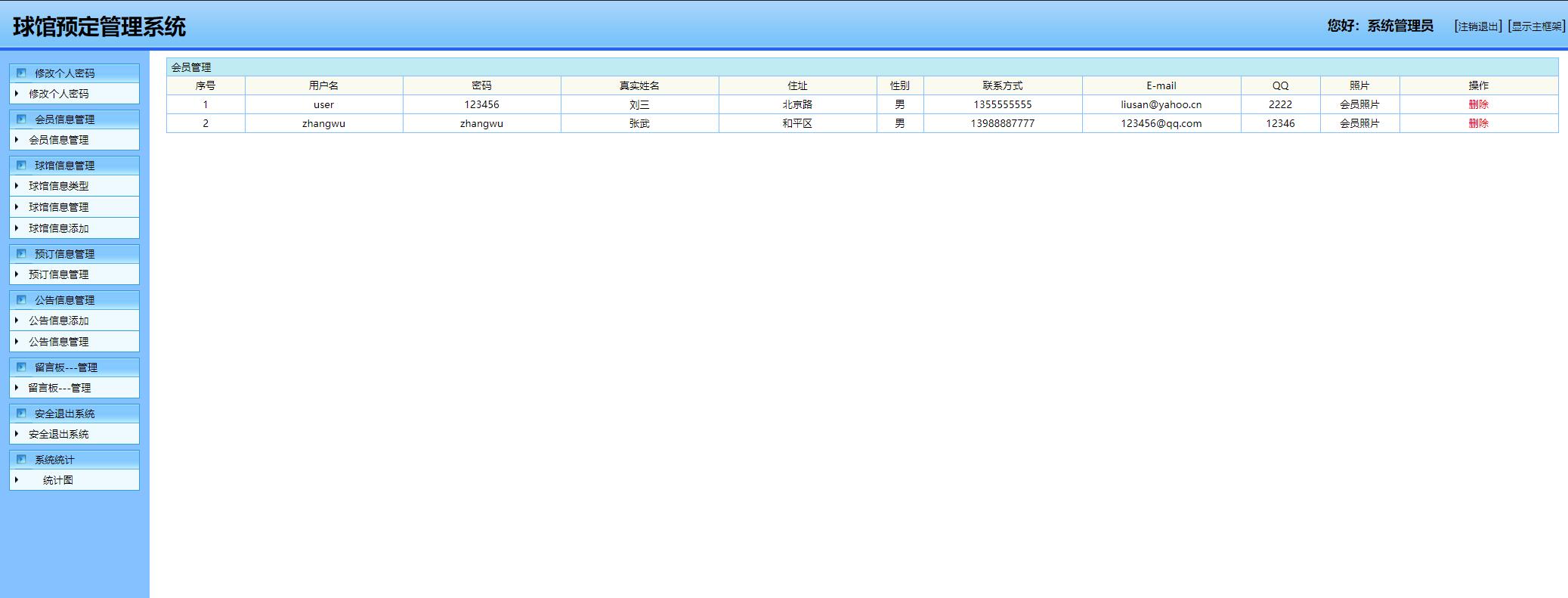This screenshot has width=1568, height=598.
Task: Click the 照片 column header
Action: (1359, 85)
